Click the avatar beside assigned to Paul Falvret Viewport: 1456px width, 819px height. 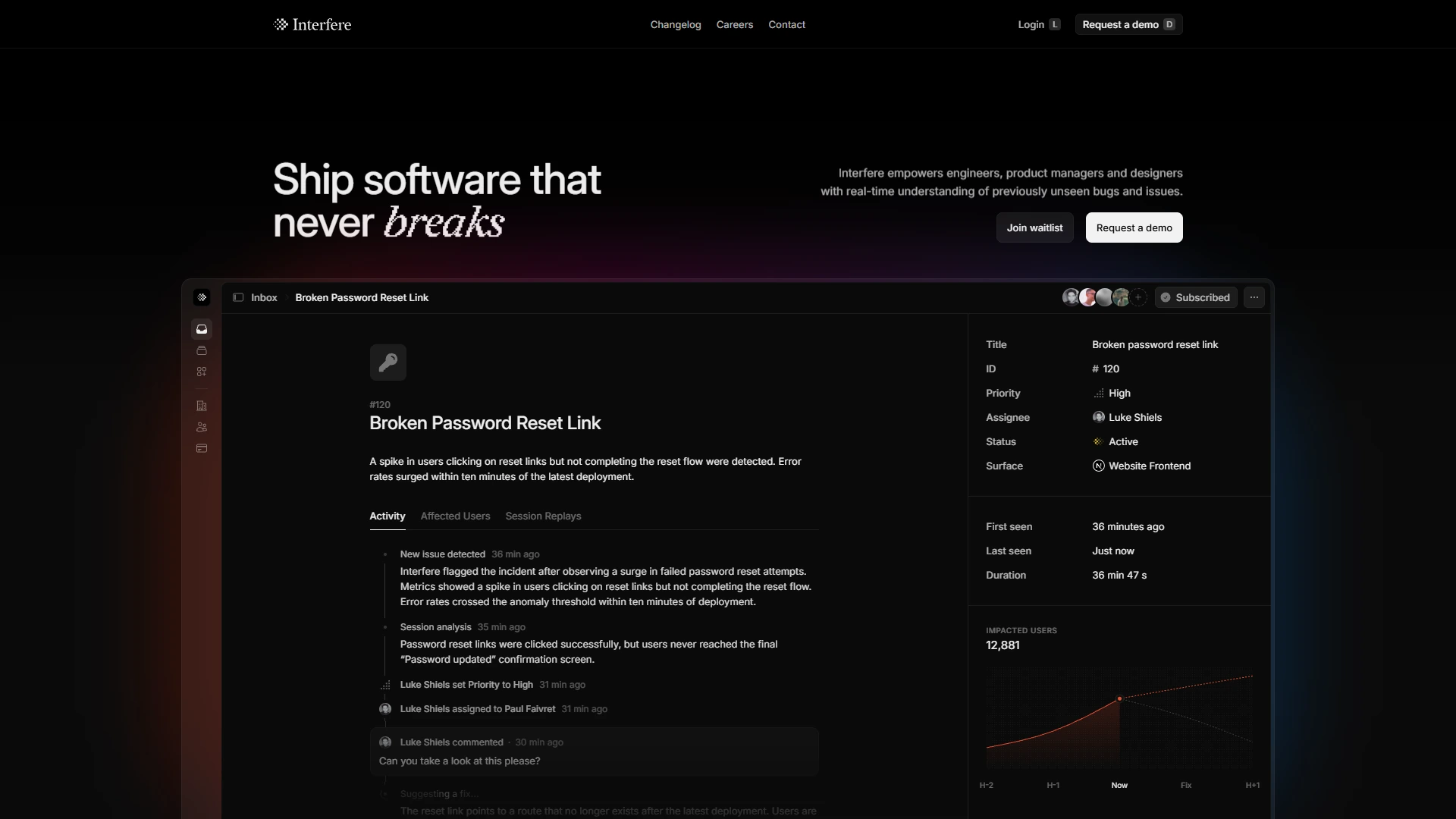click(385, 709)
